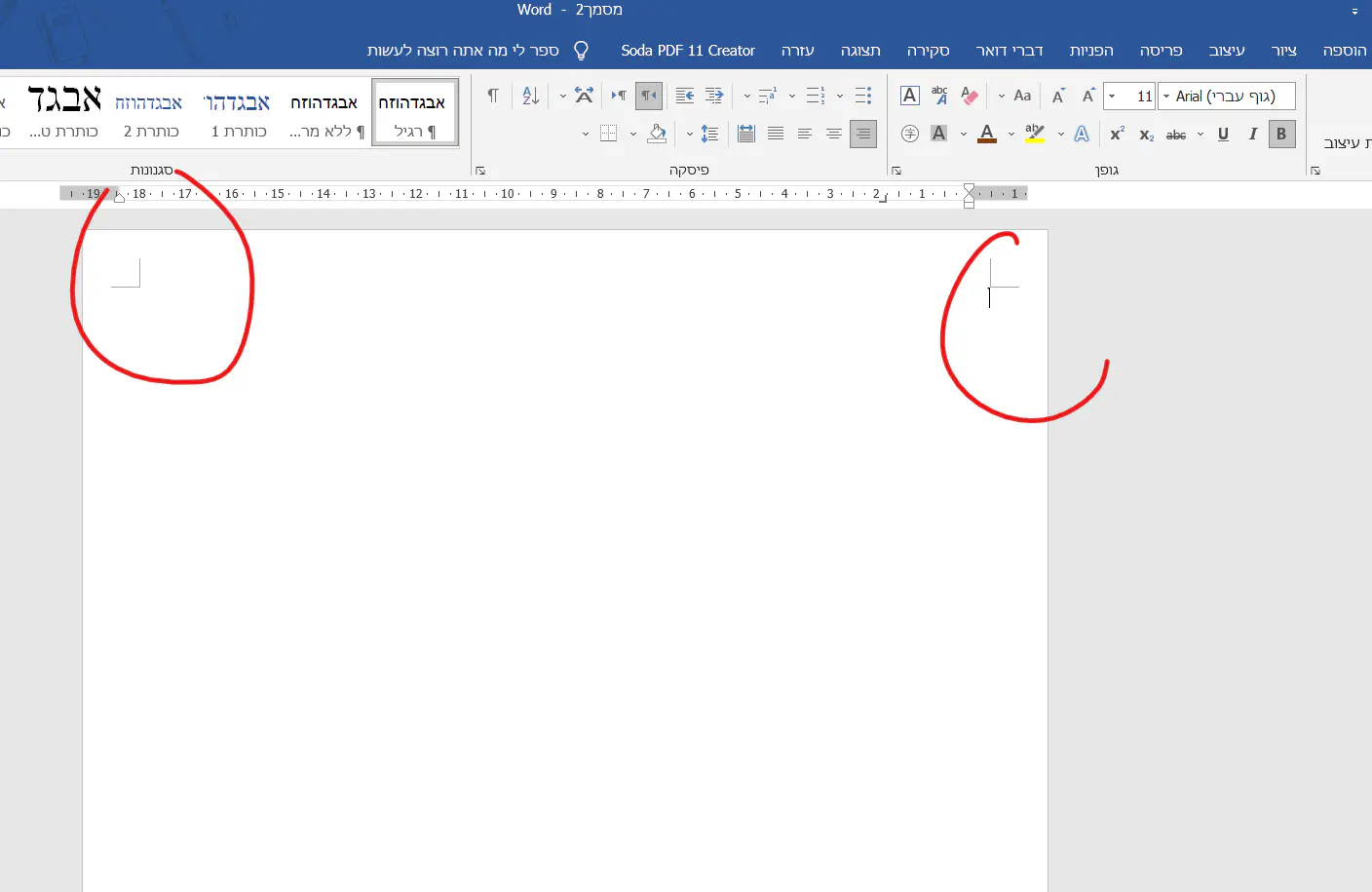The image size is (1372, 892).
Task: Toggle Bold formatting button
Action: [x=1281, y=135]
